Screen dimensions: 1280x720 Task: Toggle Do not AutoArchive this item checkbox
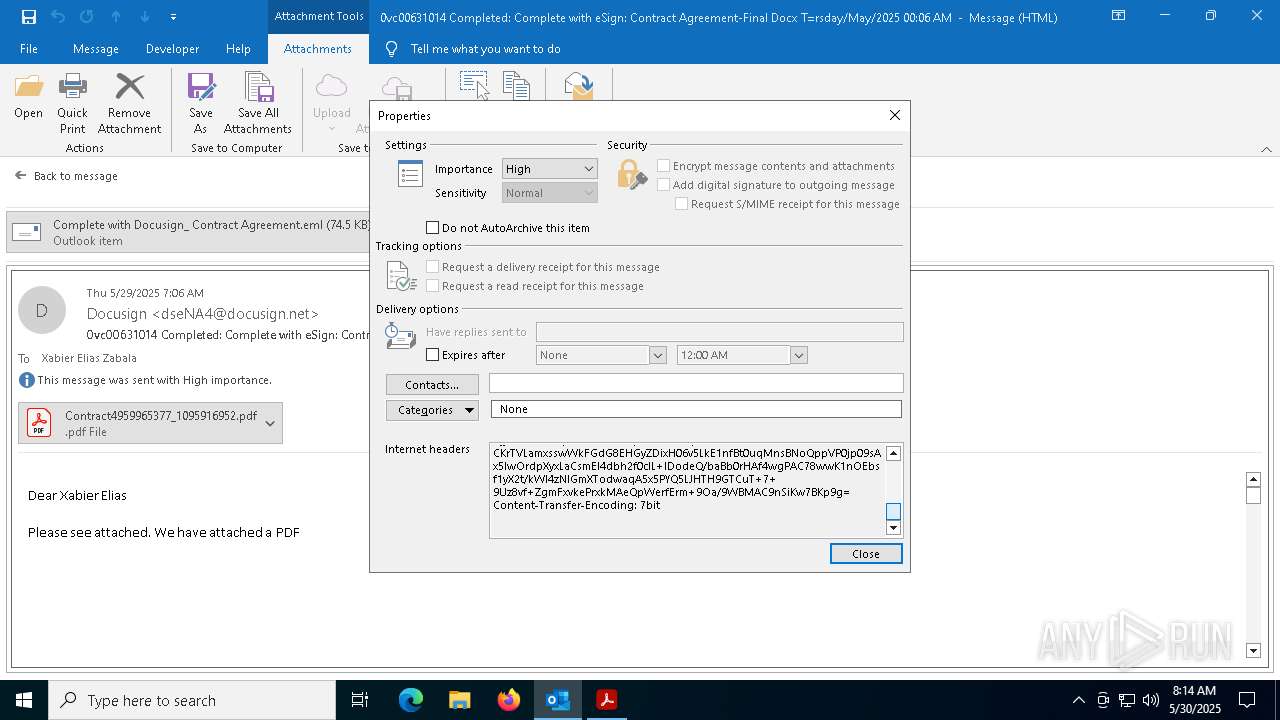tap(433, 228)
